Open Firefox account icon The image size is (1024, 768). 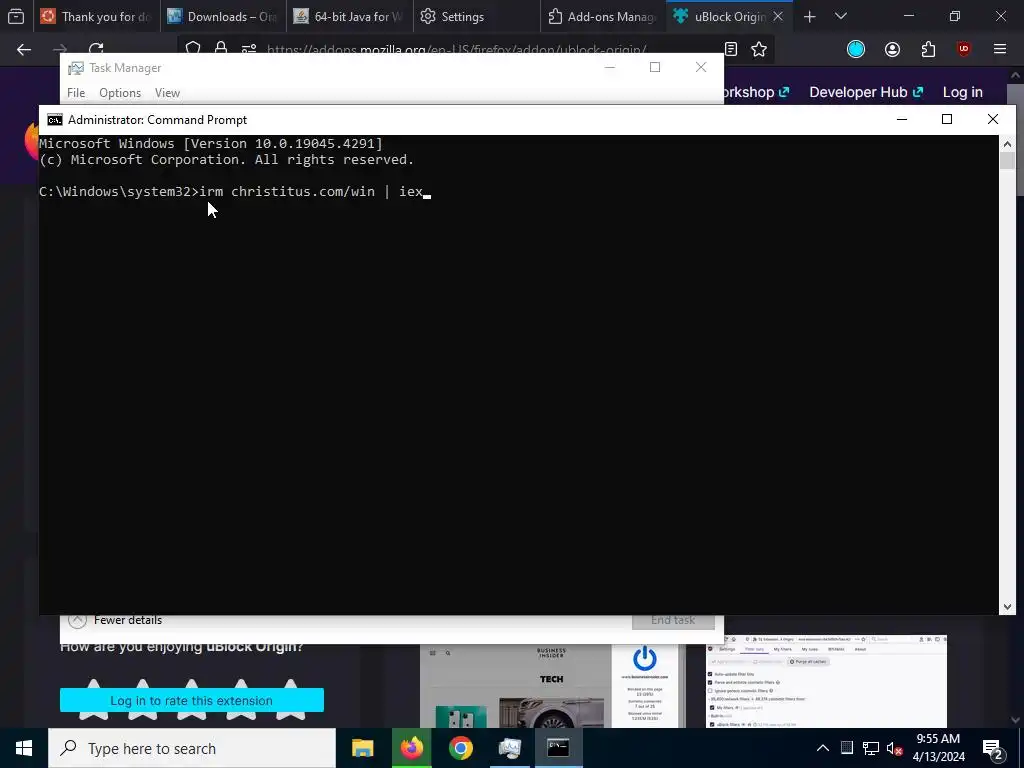[892, 49]
